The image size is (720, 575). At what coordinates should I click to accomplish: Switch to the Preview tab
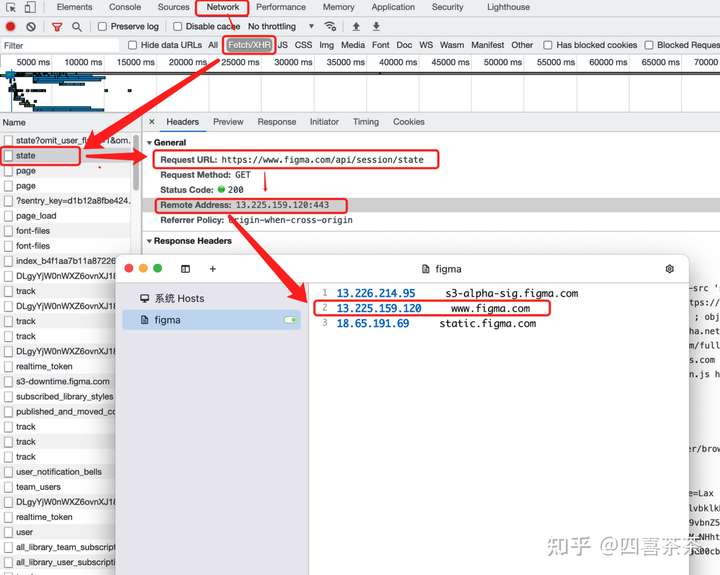[x=228, y=122]
